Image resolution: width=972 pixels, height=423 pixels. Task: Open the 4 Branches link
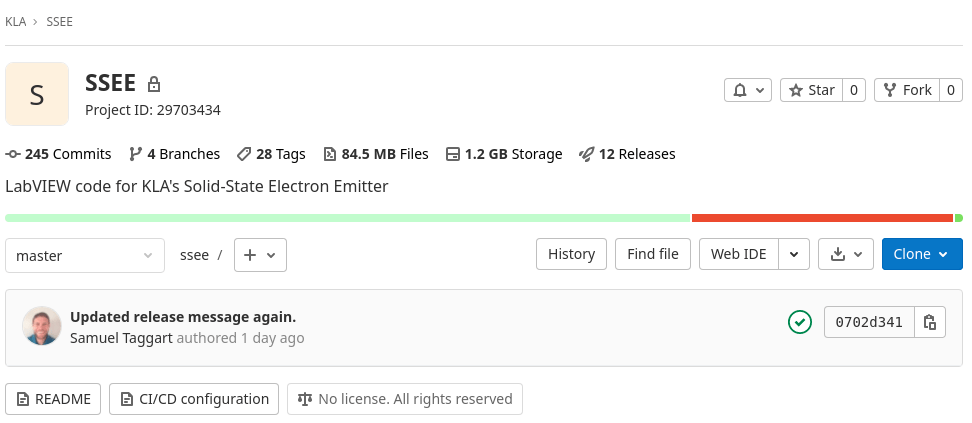[174, 154]
